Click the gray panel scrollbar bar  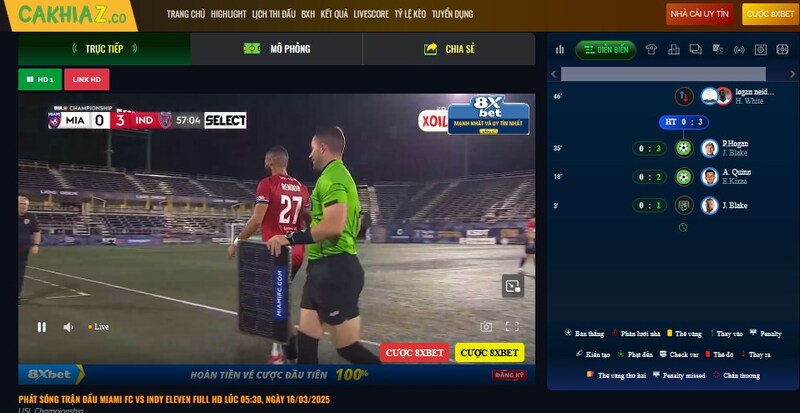[663, 74]
